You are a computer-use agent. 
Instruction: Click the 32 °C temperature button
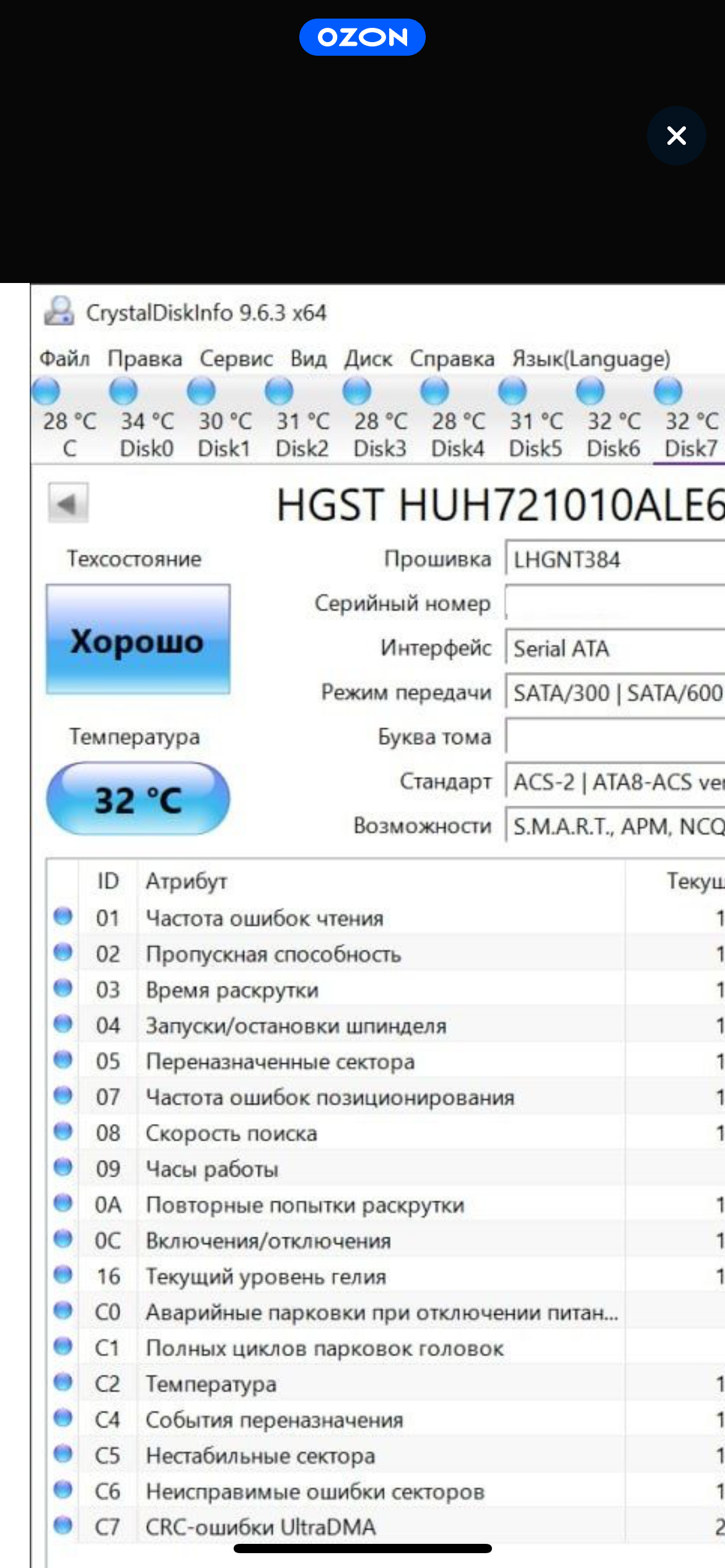[138, 799]
